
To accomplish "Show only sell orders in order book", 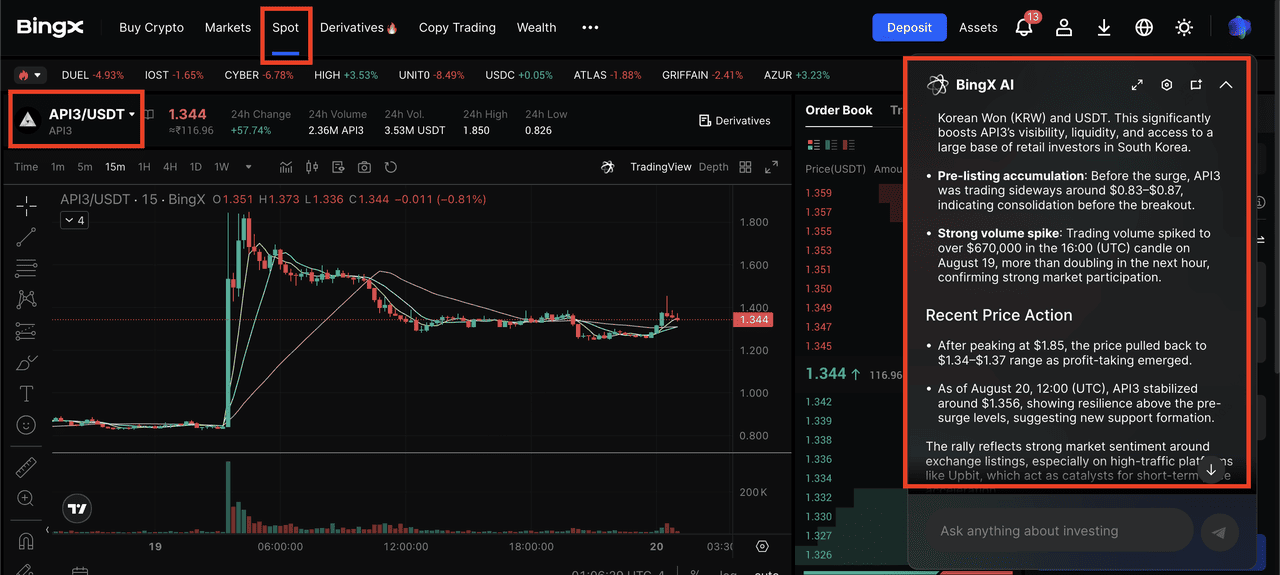I will [850, 146].
